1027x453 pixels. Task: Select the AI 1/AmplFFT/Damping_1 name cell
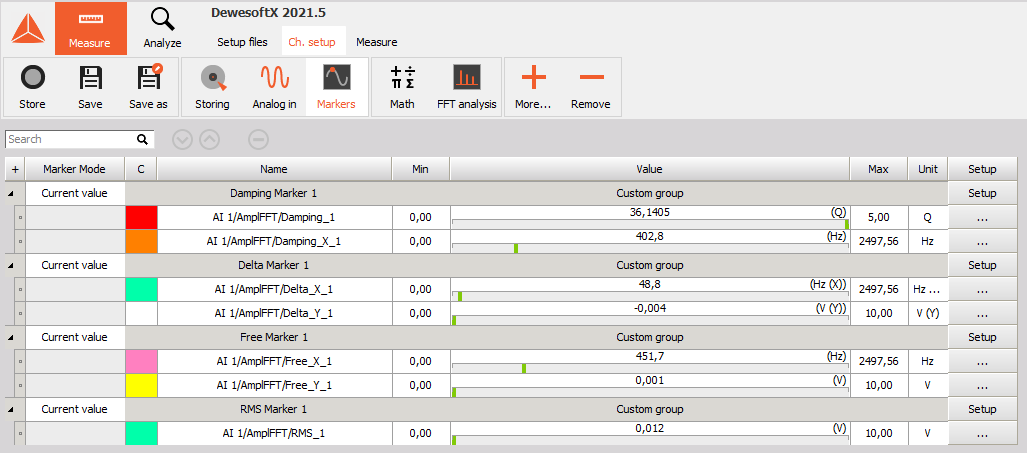click(x=275, y=217)
